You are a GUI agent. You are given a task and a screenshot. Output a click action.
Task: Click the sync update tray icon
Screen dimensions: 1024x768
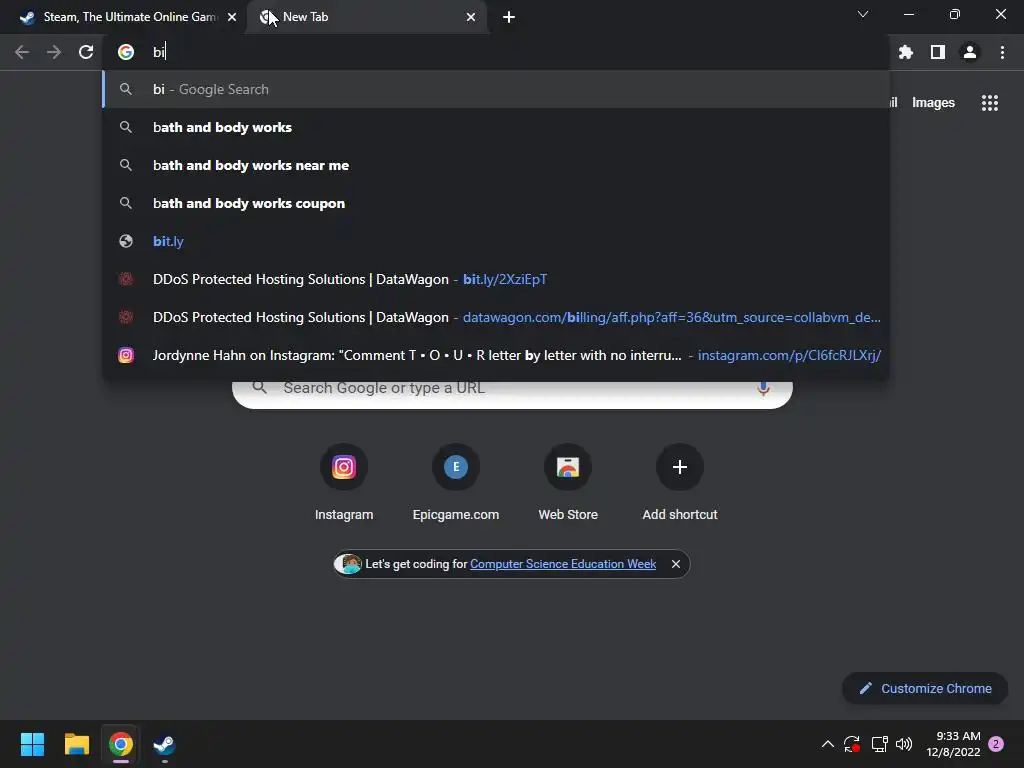pyautogui.click(x=852, y=744)
